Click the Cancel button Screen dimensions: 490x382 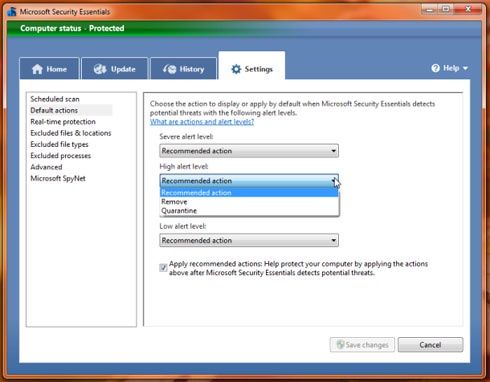(x=430, y=345)
